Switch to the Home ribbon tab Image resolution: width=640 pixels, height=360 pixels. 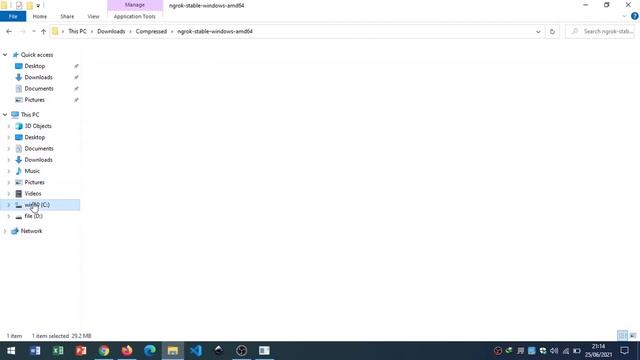40,16
